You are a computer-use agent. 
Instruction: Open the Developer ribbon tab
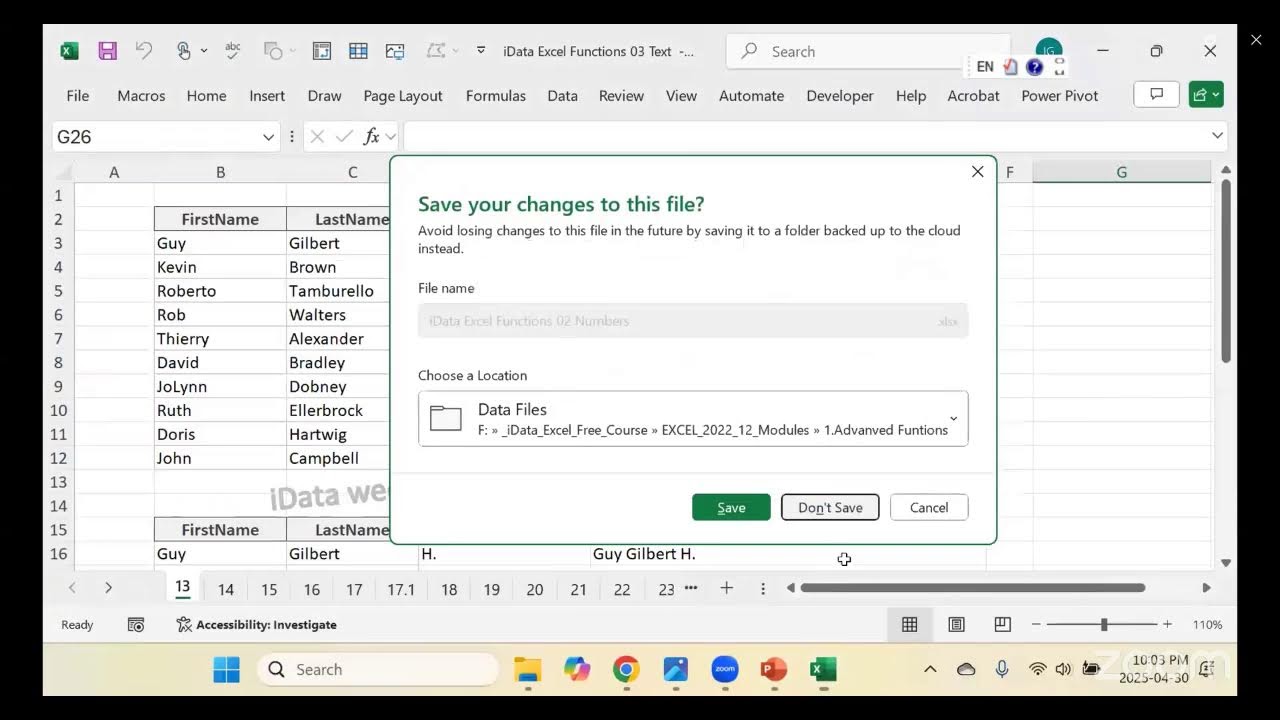click(840, 95)
